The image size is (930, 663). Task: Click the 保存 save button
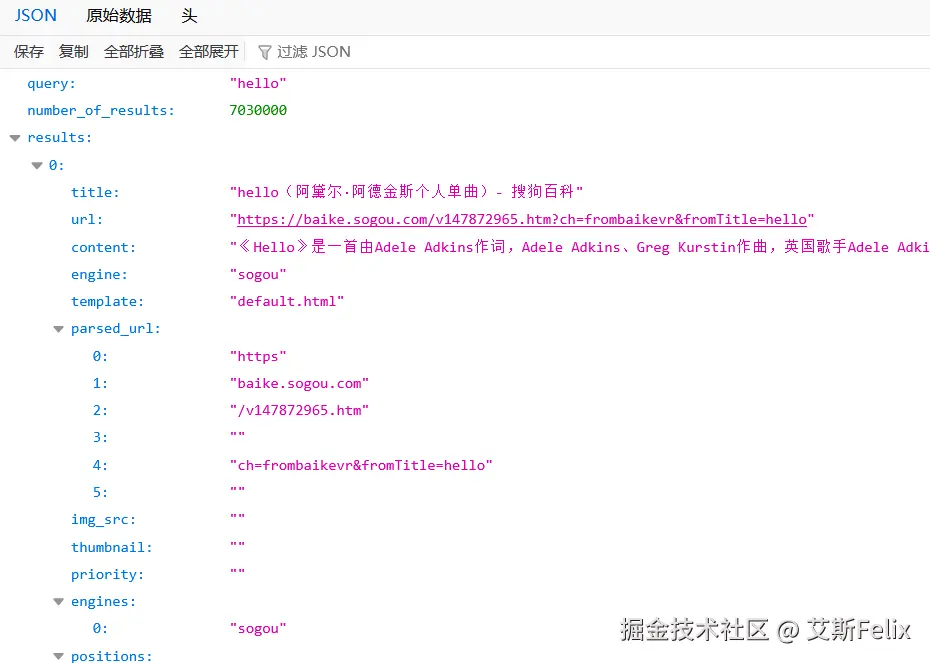(28, 52)
